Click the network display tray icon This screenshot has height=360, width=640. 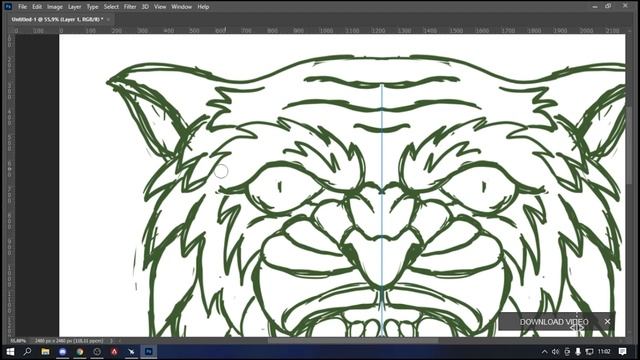(589, 351)
